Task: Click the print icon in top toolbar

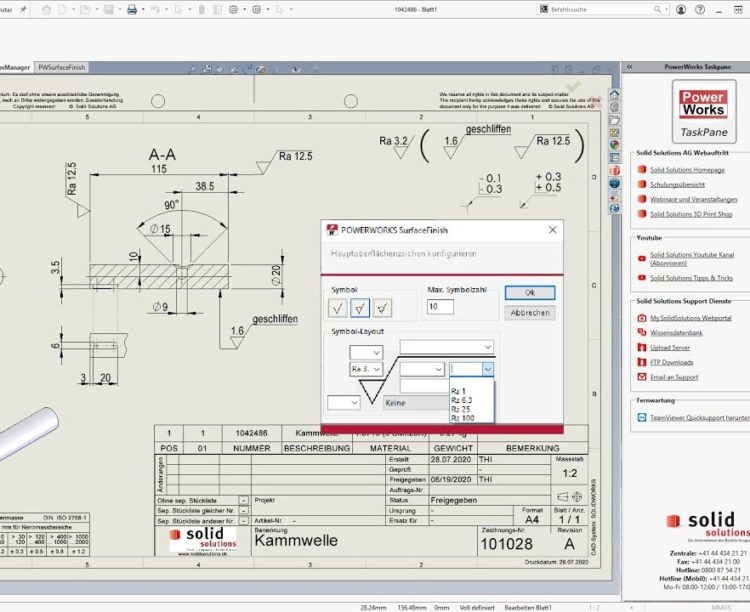Action: pos(131,9)
